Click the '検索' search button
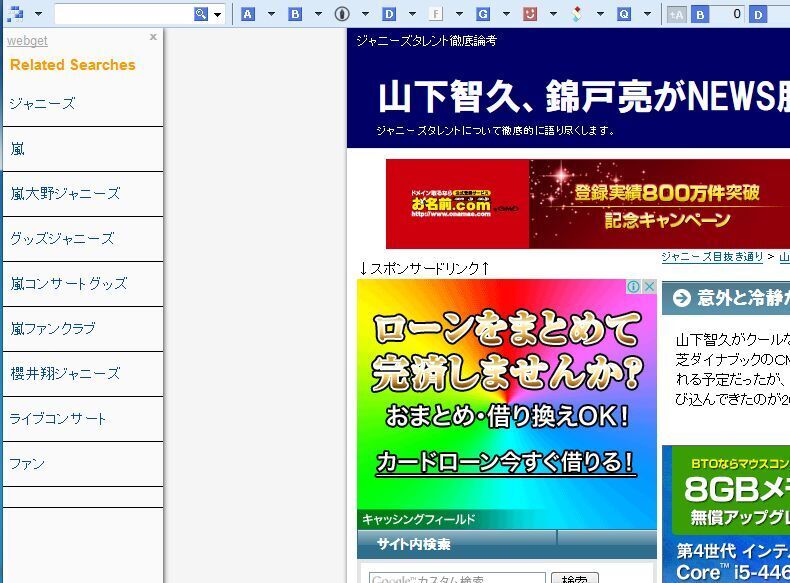 click(575, 578)
